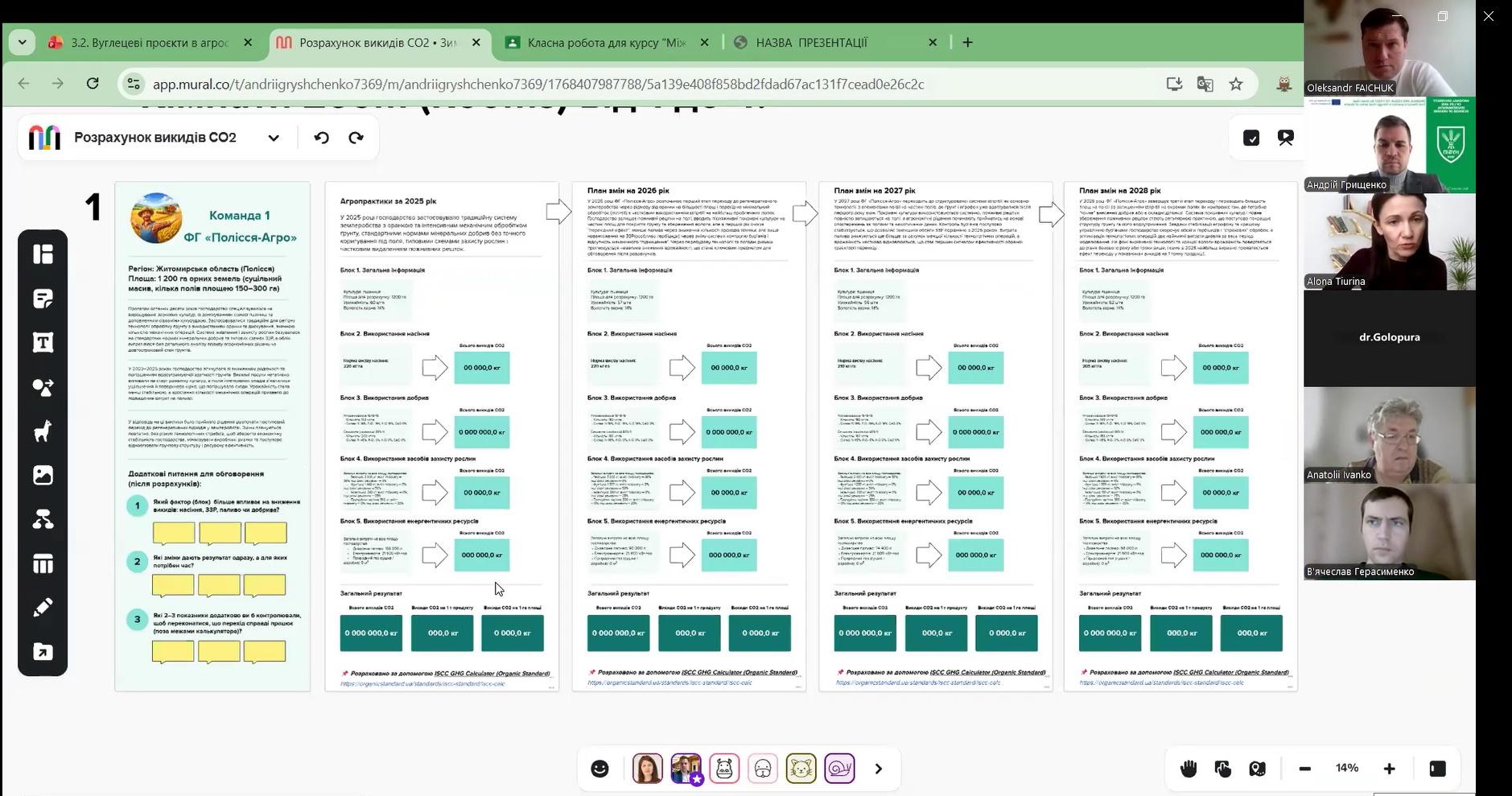Toggle the right sidebar panel button
This screenshot has width=1512, height=796.
[x=1437, y=769]
